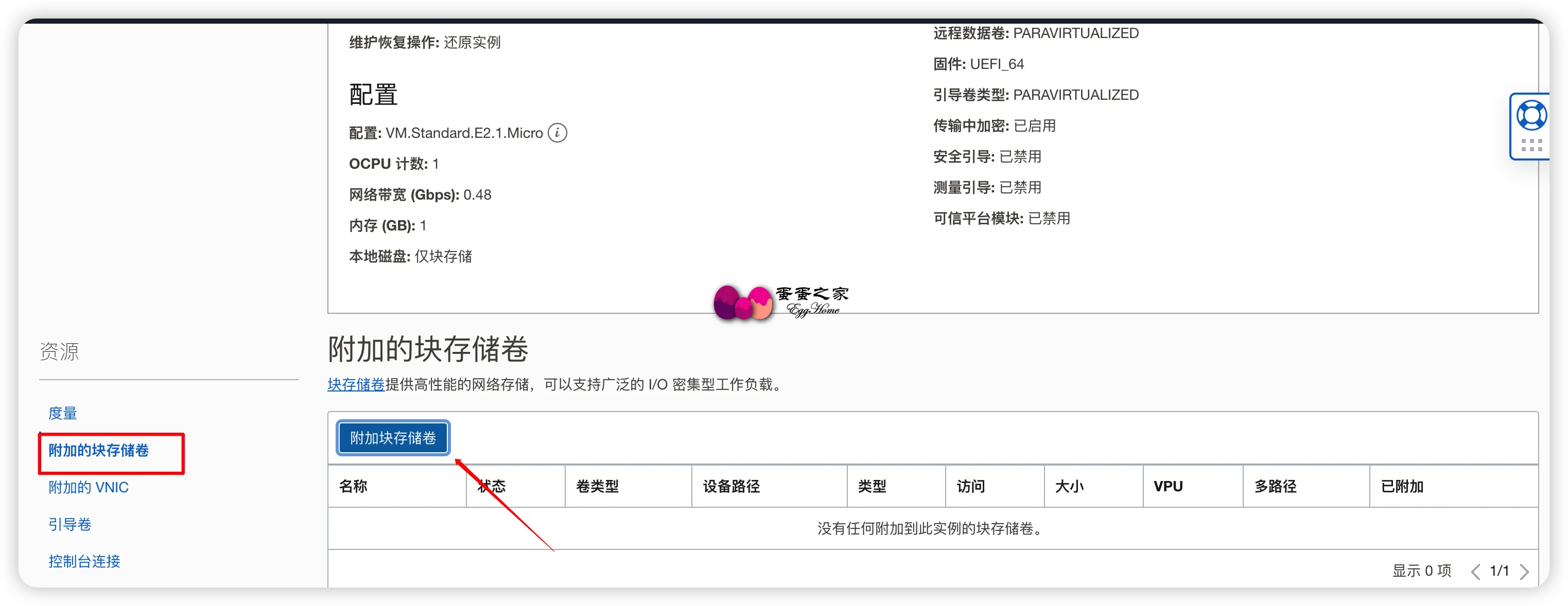Go to next page with the chevron

click(1524, 572)
